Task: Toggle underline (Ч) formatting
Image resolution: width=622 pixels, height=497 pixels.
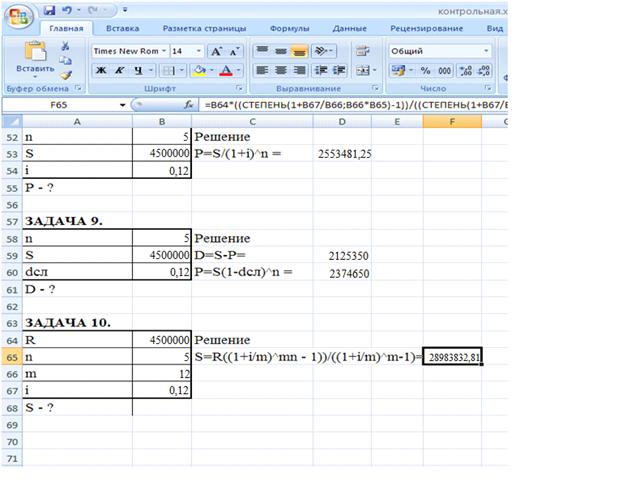Action: point(138,71)
